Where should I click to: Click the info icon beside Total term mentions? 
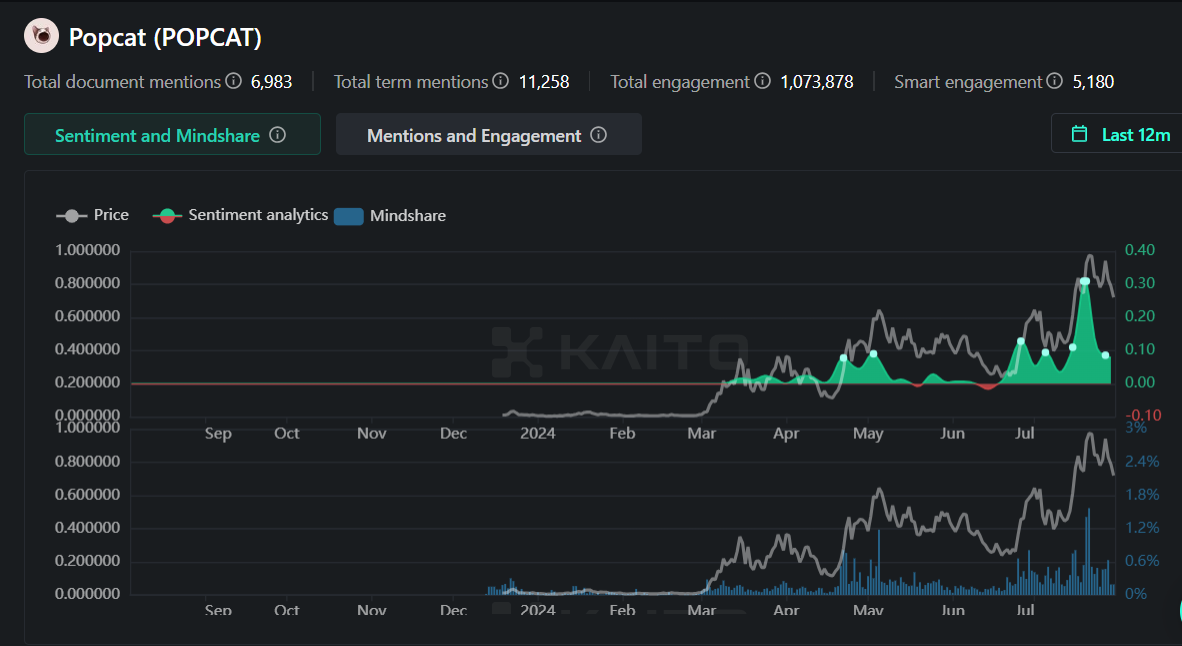500,82
